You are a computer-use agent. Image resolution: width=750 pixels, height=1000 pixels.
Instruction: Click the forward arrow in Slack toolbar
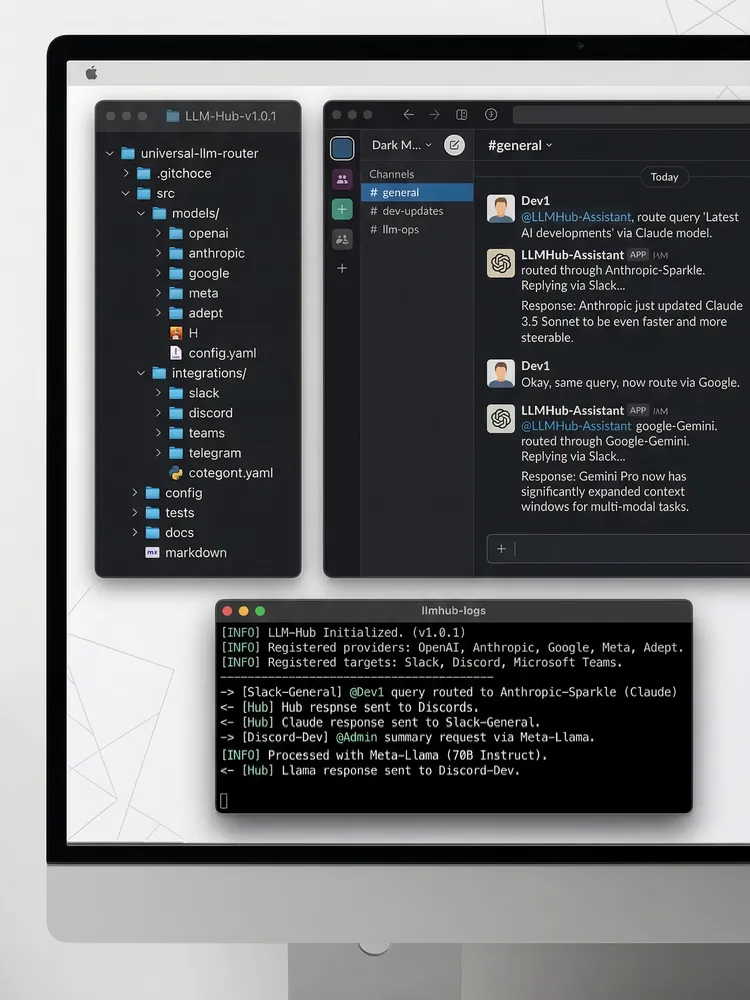(x=435, y=114)
